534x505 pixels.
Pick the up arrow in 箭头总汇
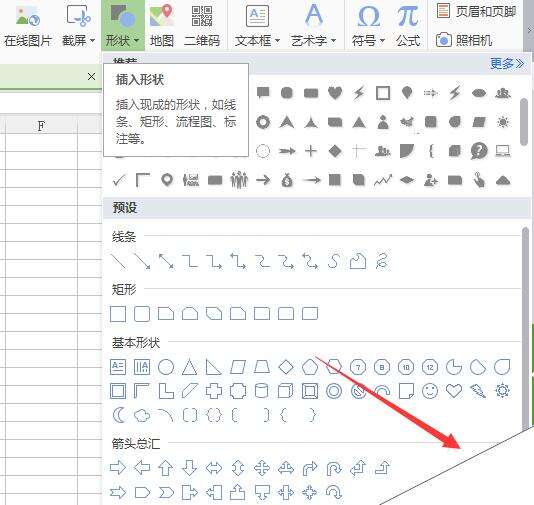coord(166,468)
